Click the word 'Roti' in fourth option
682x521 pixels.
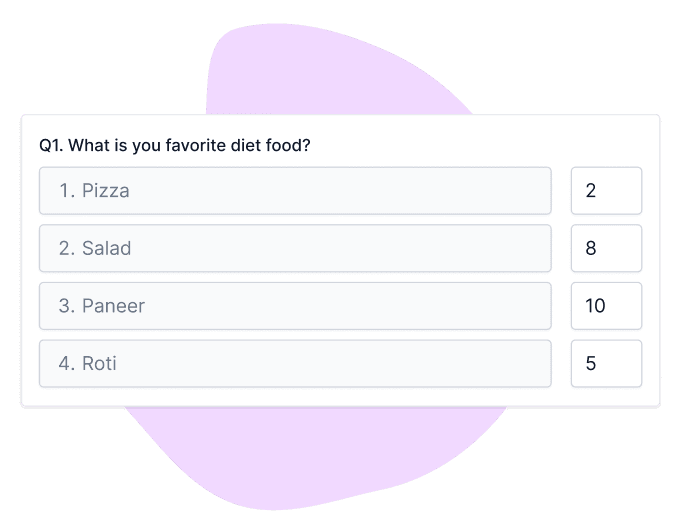click(99, 364)
